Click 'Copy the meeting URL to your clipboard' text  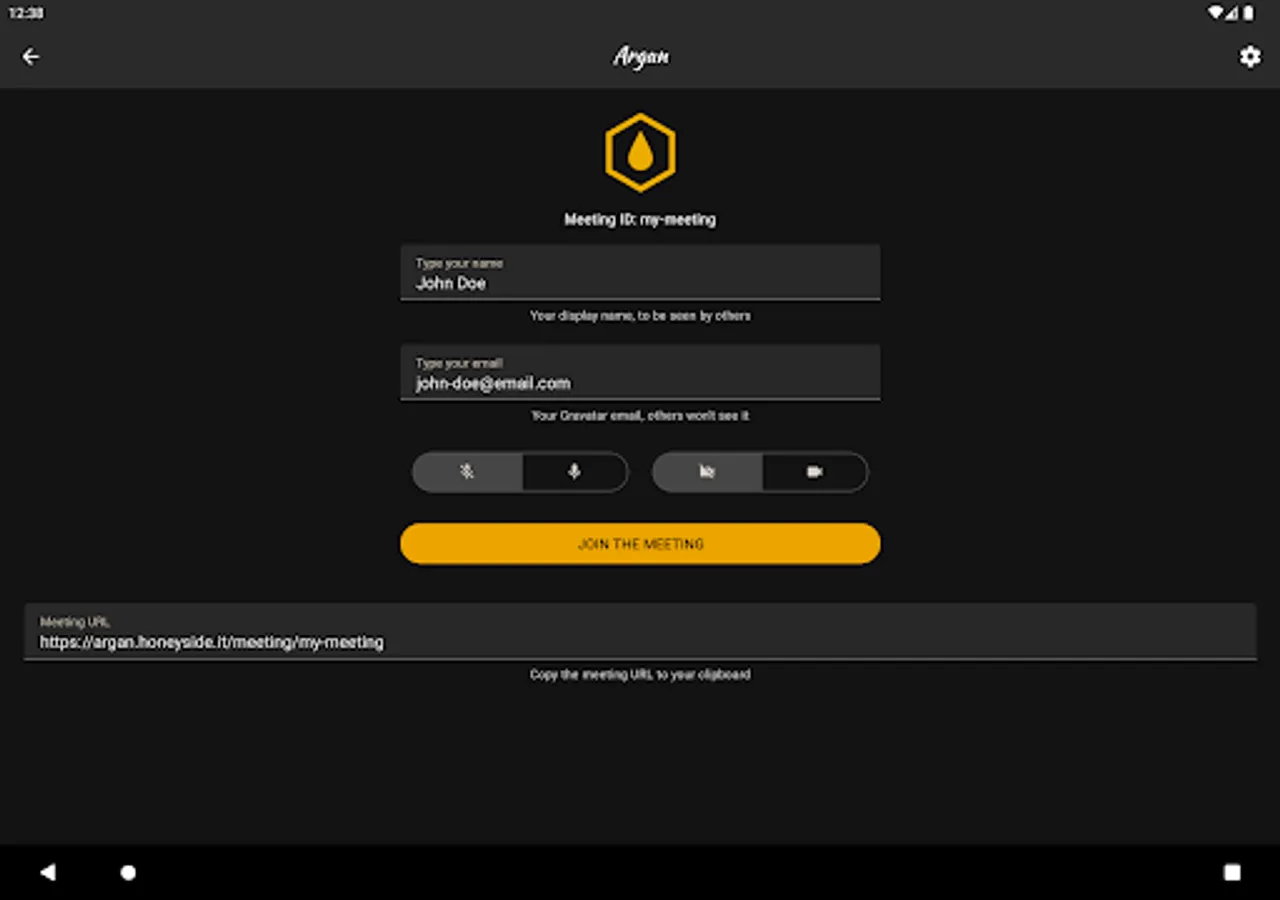(640, 674)
